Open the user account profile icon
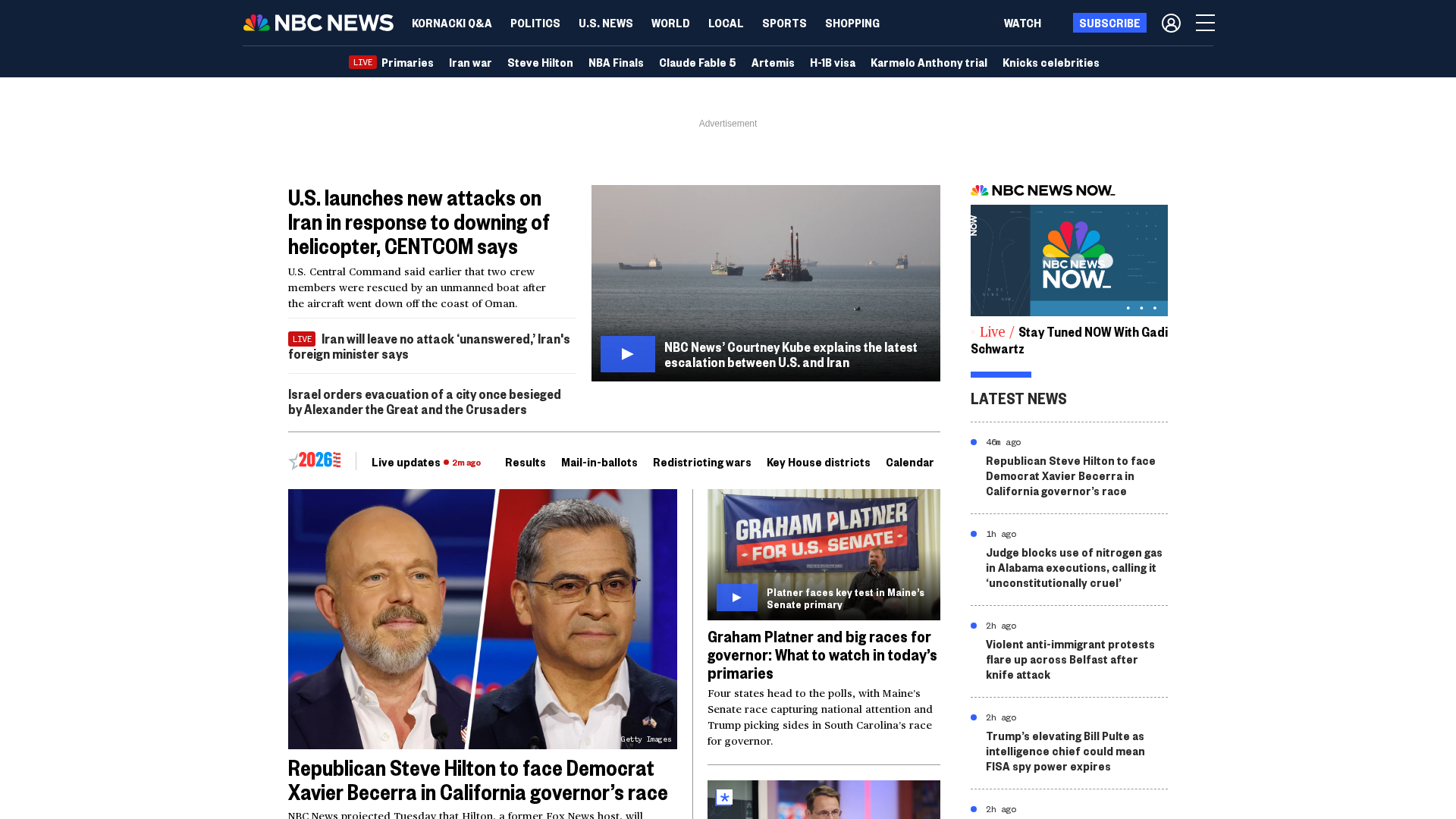 tap(1171, 23)
